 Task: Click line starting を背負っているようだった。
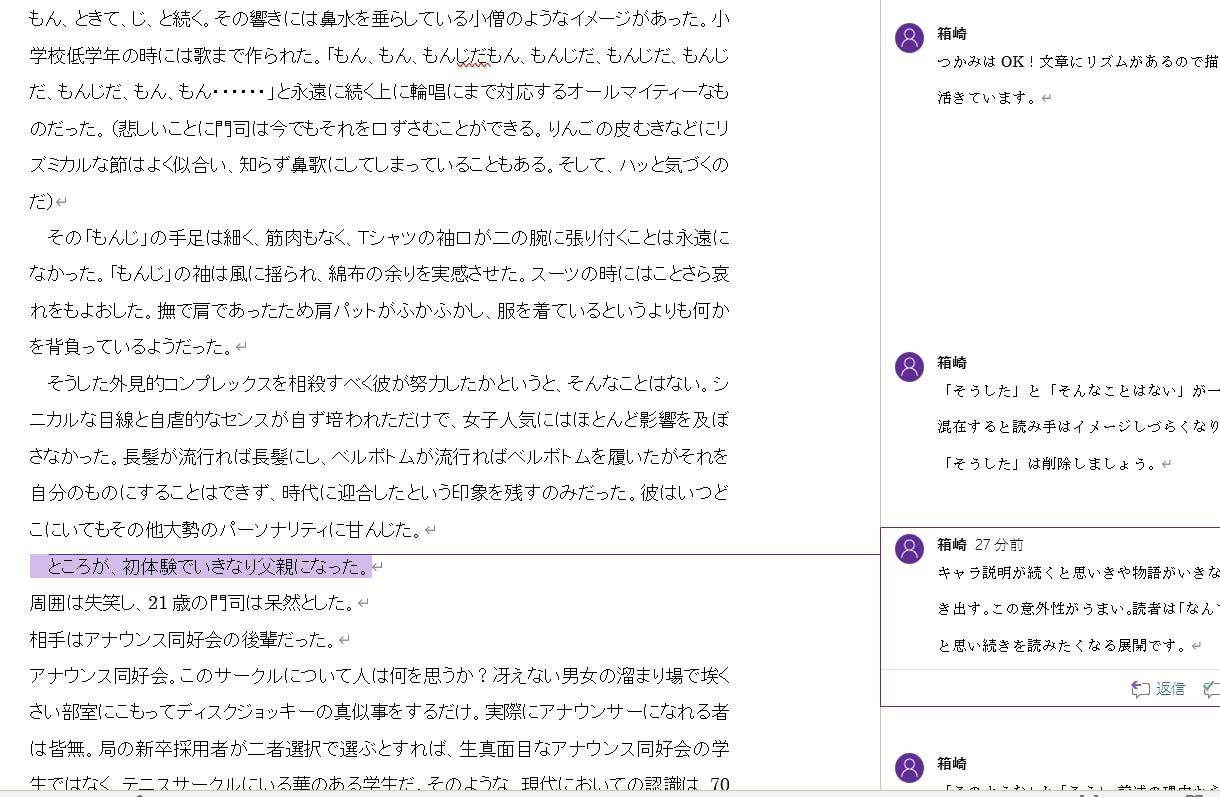pyautogui.click(x=132, y=347)
